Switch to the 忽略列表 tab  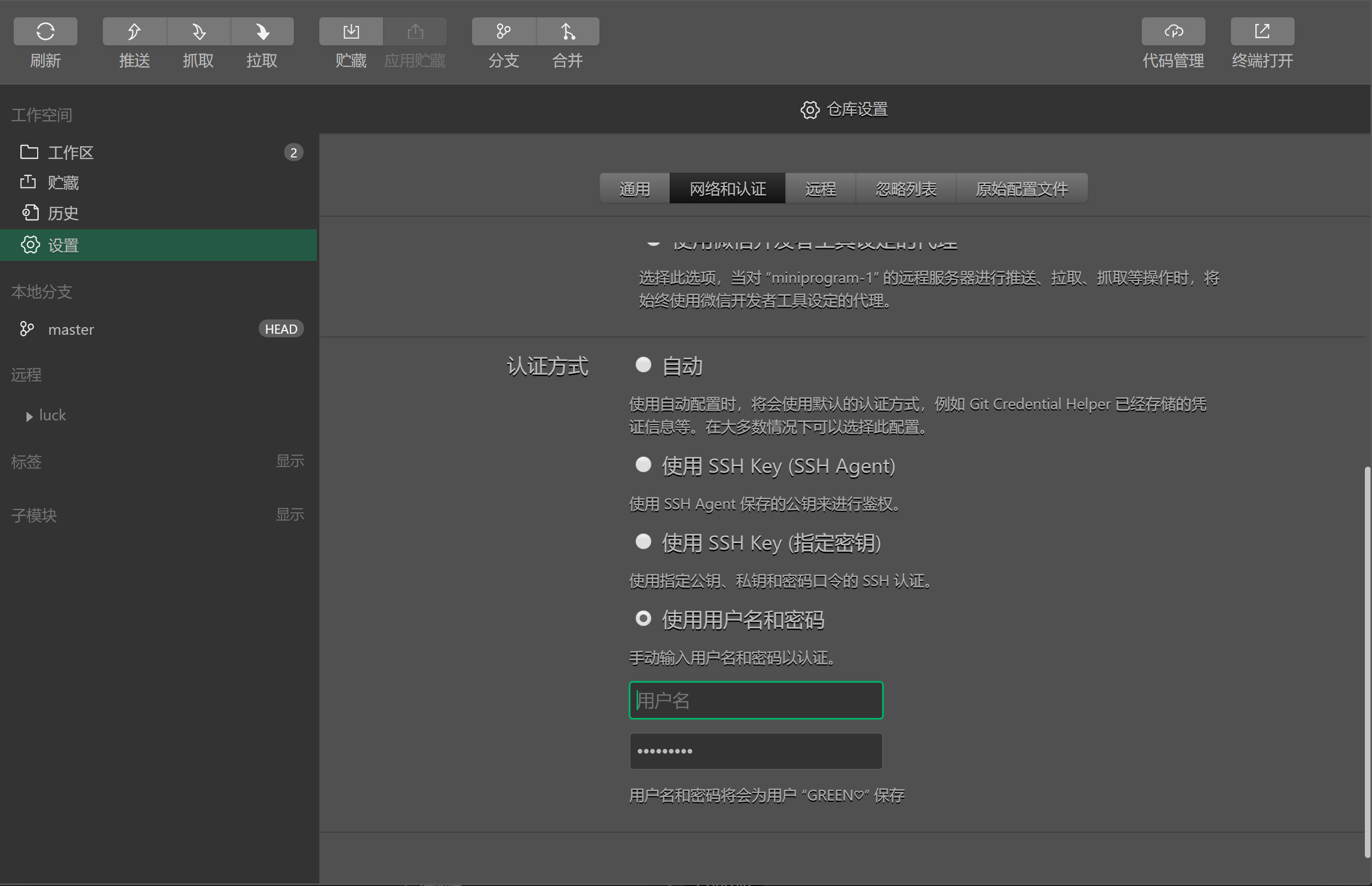[x=905, y=189]
